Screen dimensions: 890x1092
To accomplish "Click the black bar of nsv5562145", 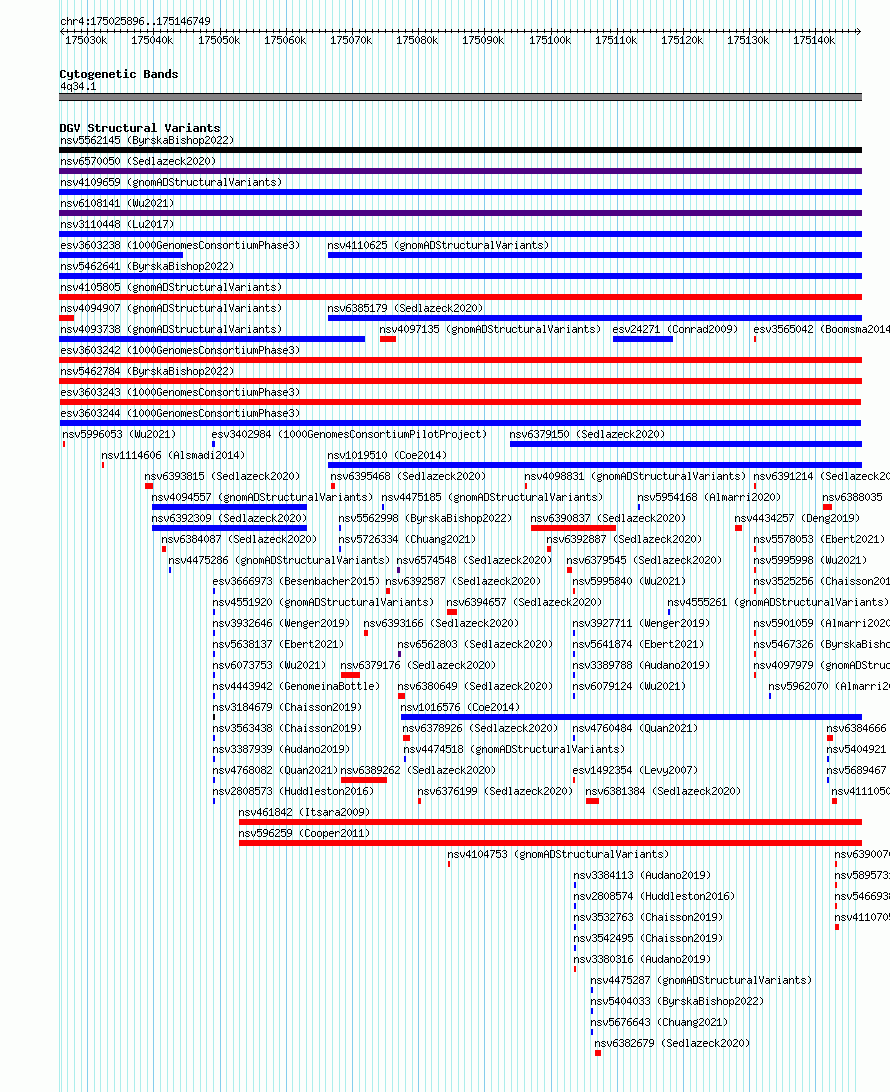I will tap(460, 150).
